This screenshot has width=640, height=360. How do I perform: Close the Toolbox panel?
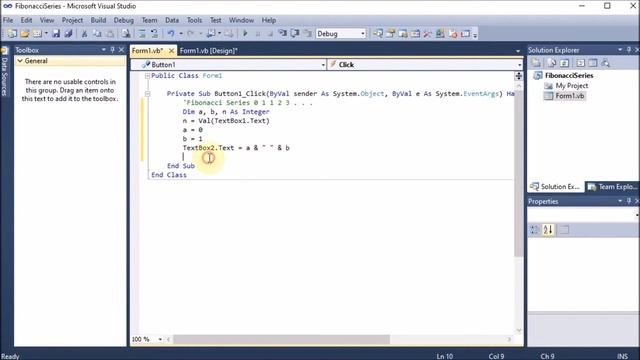point(121,50)
